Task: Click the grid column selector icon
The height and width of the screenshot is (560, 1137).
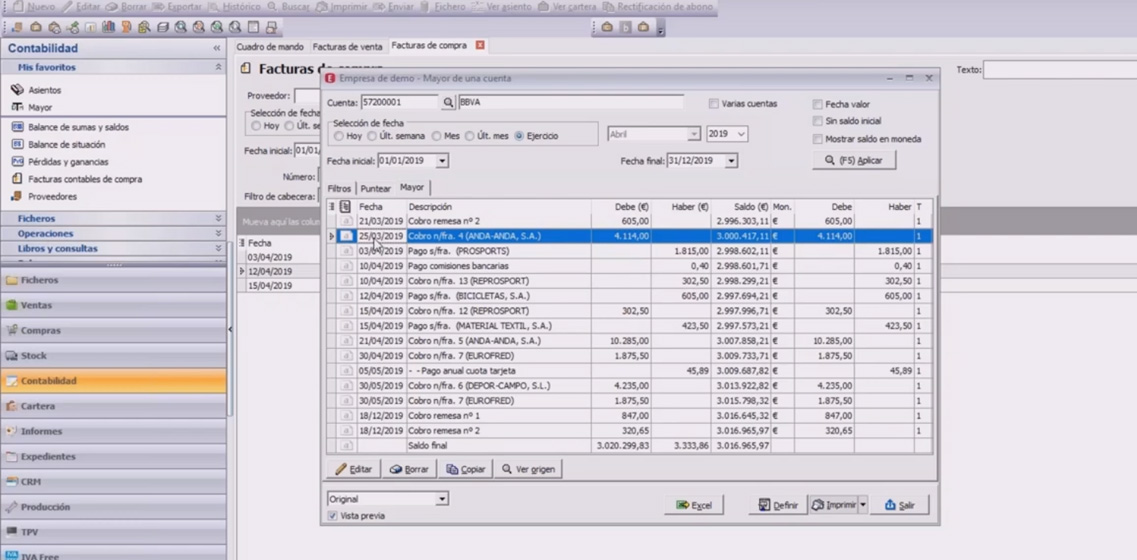Action: point(332,207)
